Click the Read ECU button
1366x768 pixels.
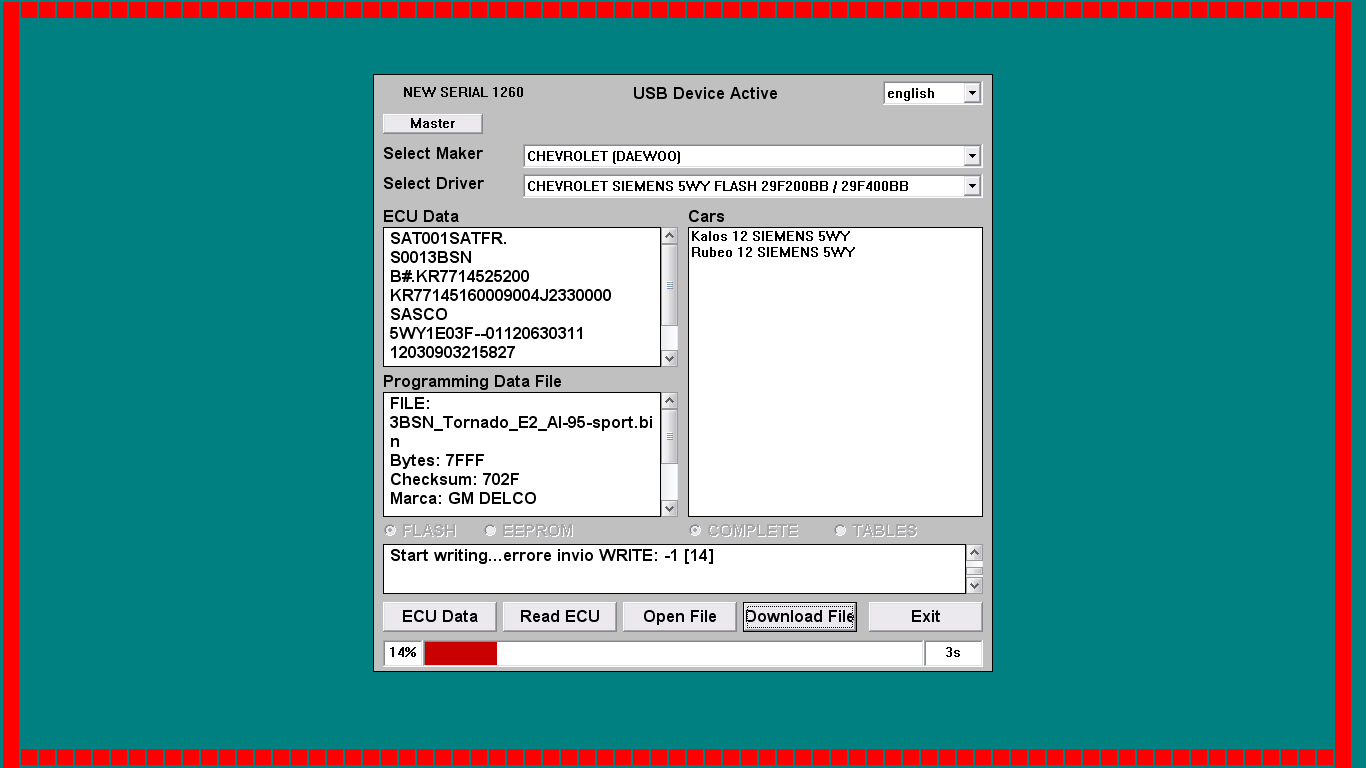coord(560,616)
